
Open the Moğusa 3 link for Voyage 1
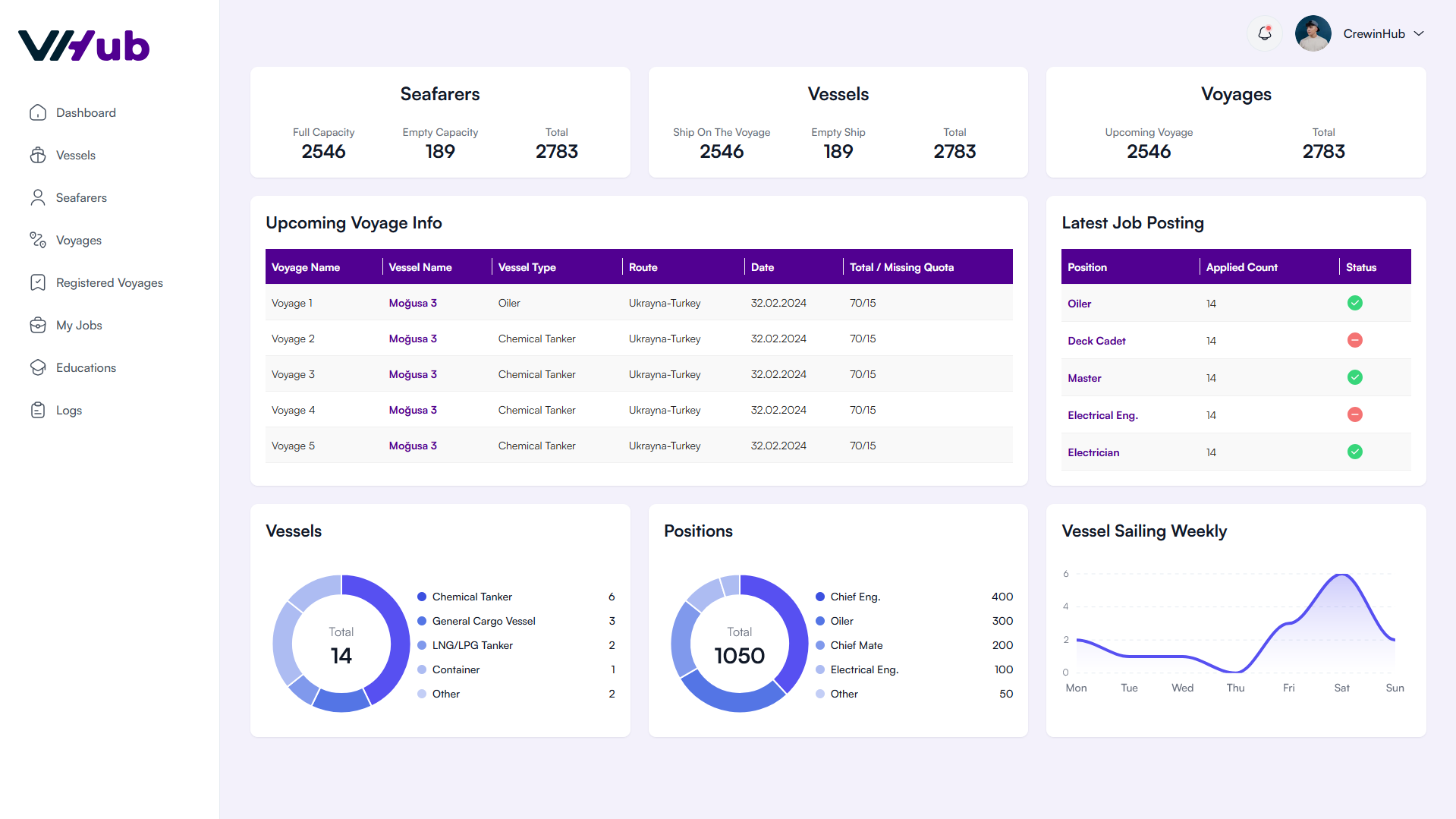[x=413, y=304]
